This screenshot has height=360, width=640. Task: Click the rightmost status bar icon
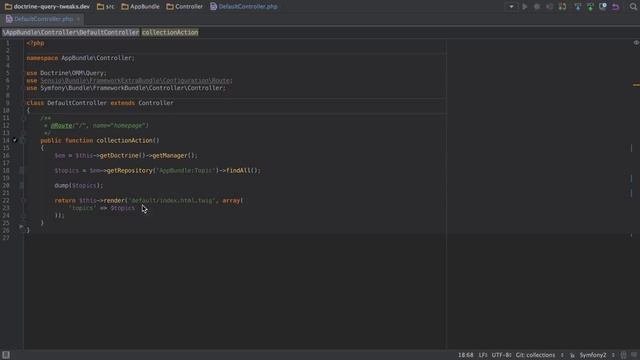coord(634,355)
